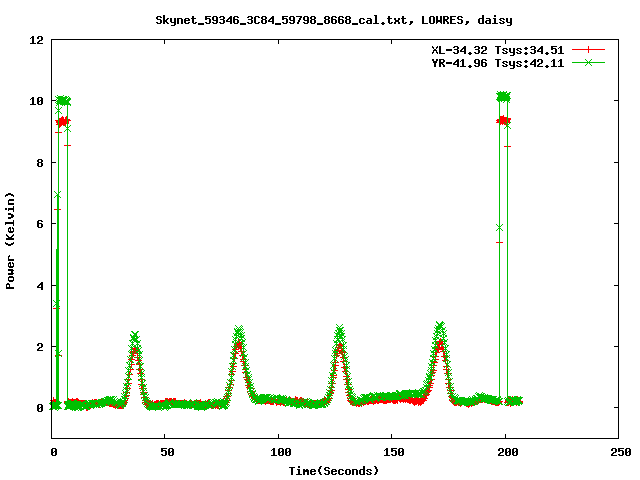Click the x-axis tick label '50'
Viewport: 640px width, 480px height.
click(167, 452)
